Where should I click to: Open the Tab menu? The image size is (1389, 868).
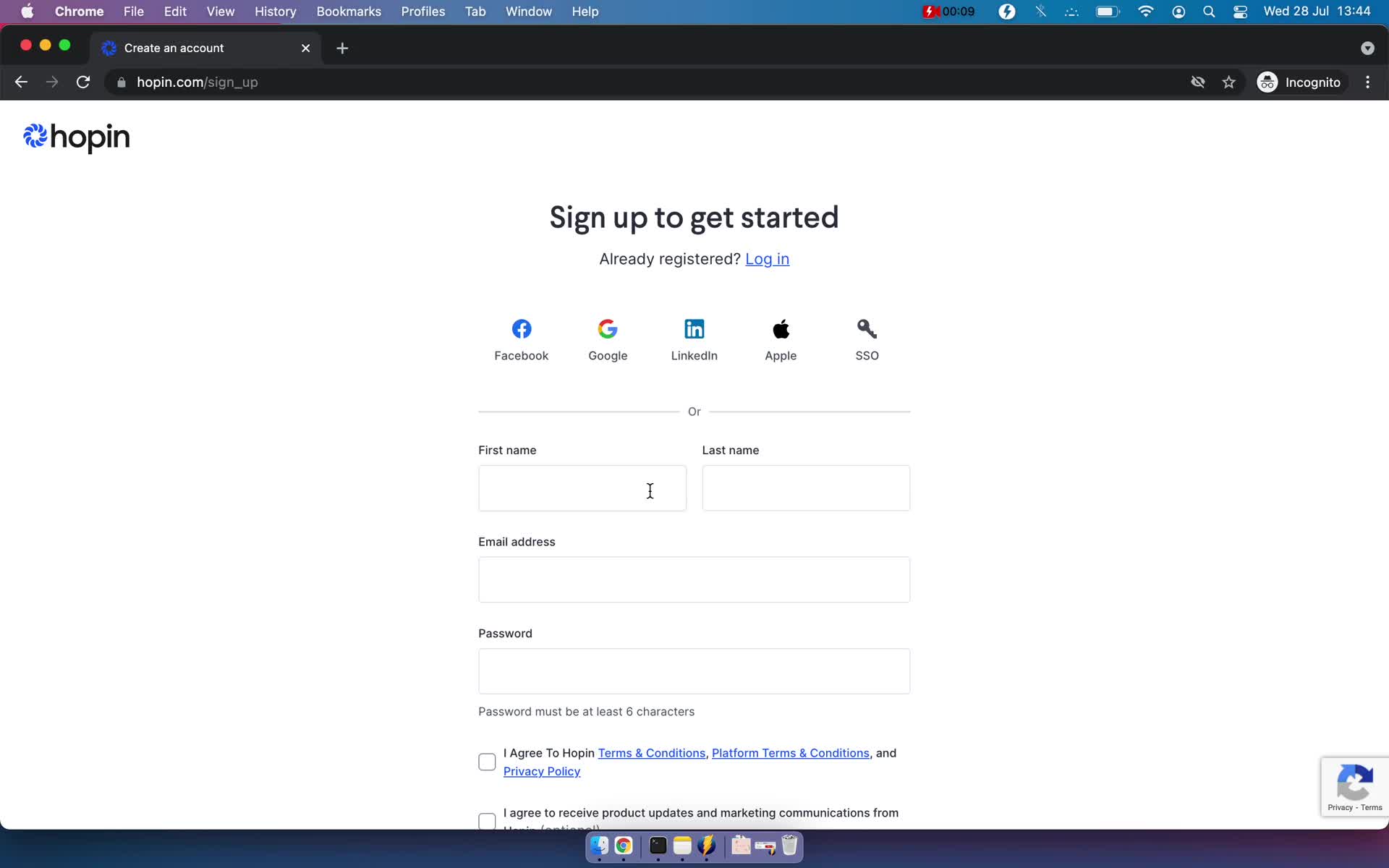coord(475,12)
